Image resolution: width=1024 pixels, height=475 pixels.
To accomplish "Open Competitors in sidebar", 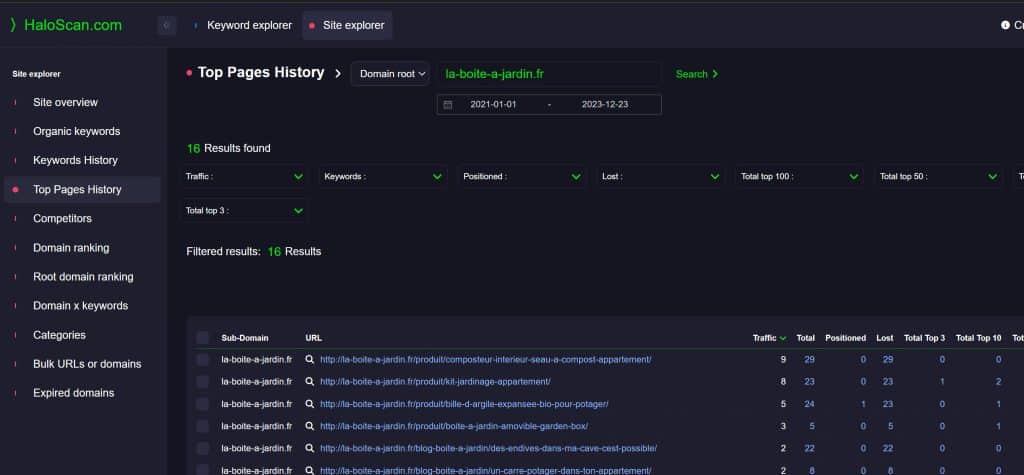I will (62, 218).
